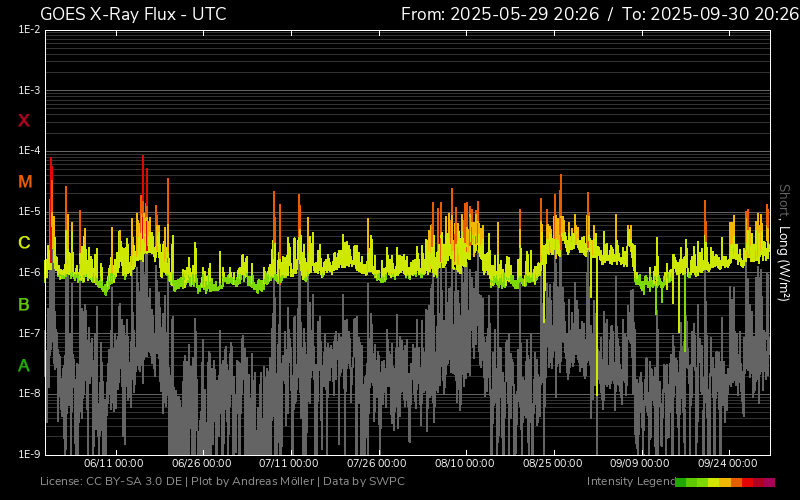Click the 1E-7 y-axis label
800x500 pixels.
[x=29, y=333]
